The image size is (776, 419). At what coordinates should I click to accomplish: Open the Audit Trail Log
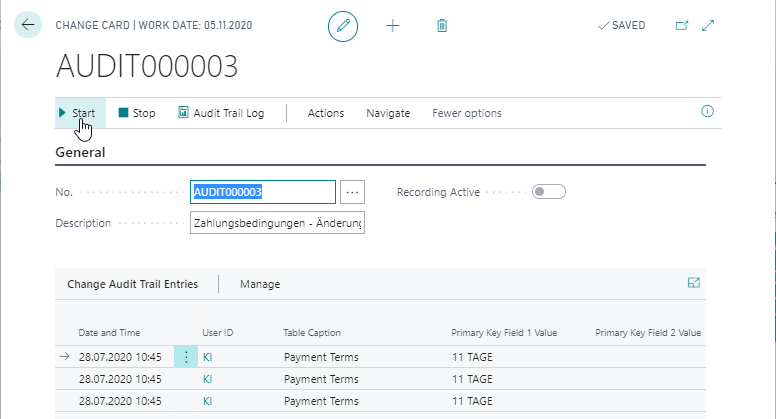click(221, 113)
